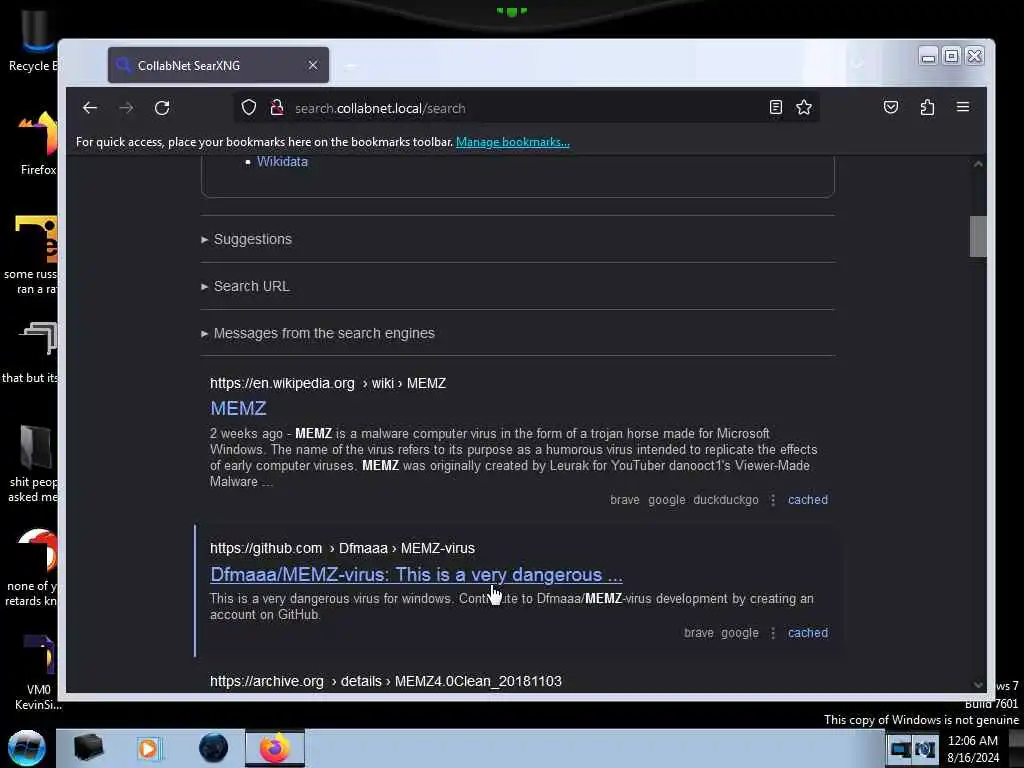Toggle reader view icon in address bar

775,107
